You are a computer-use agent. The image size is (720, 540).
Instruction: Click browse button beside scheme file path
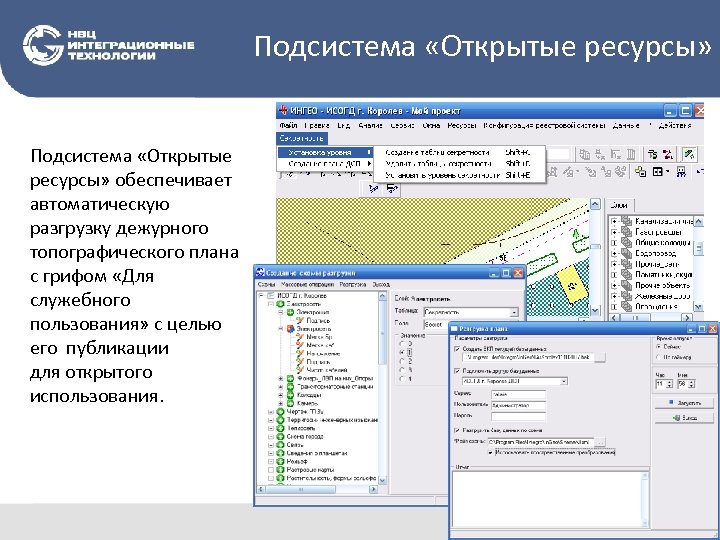600,442
